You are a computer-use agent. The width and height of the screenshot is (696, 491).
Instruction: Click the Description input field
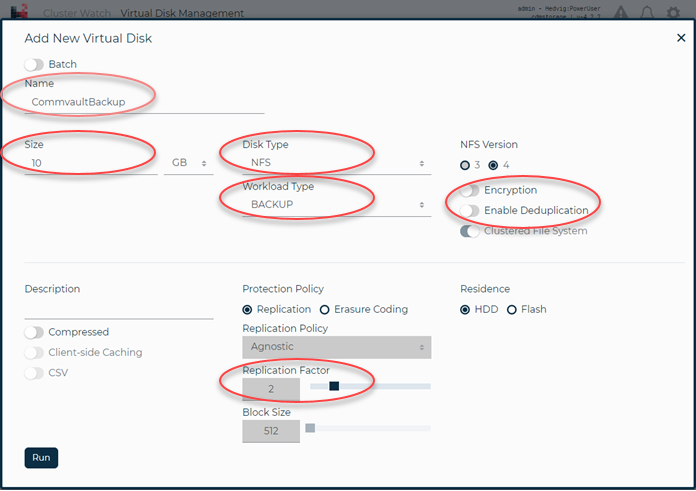coord(119,309)
